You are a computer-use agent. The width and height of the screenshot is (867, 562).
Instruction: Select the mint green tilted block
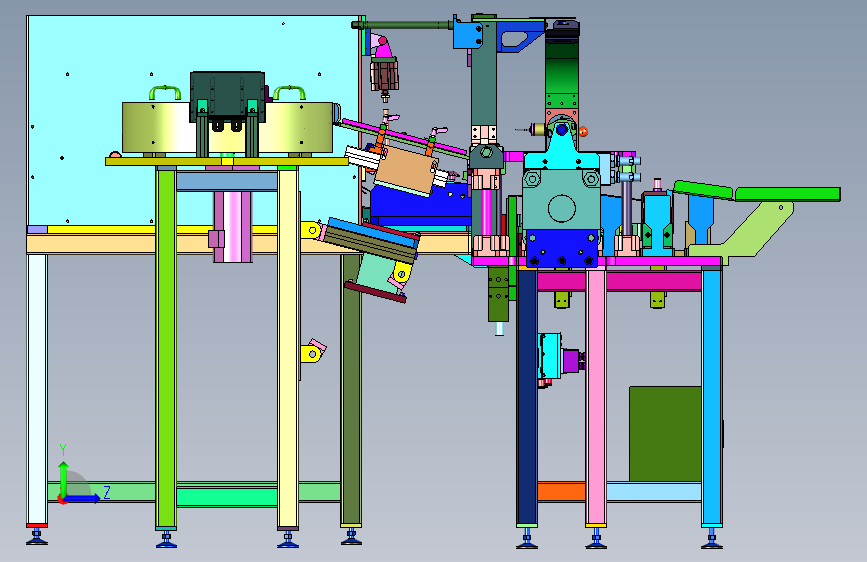pyautogui.click(x=376, y=275)
